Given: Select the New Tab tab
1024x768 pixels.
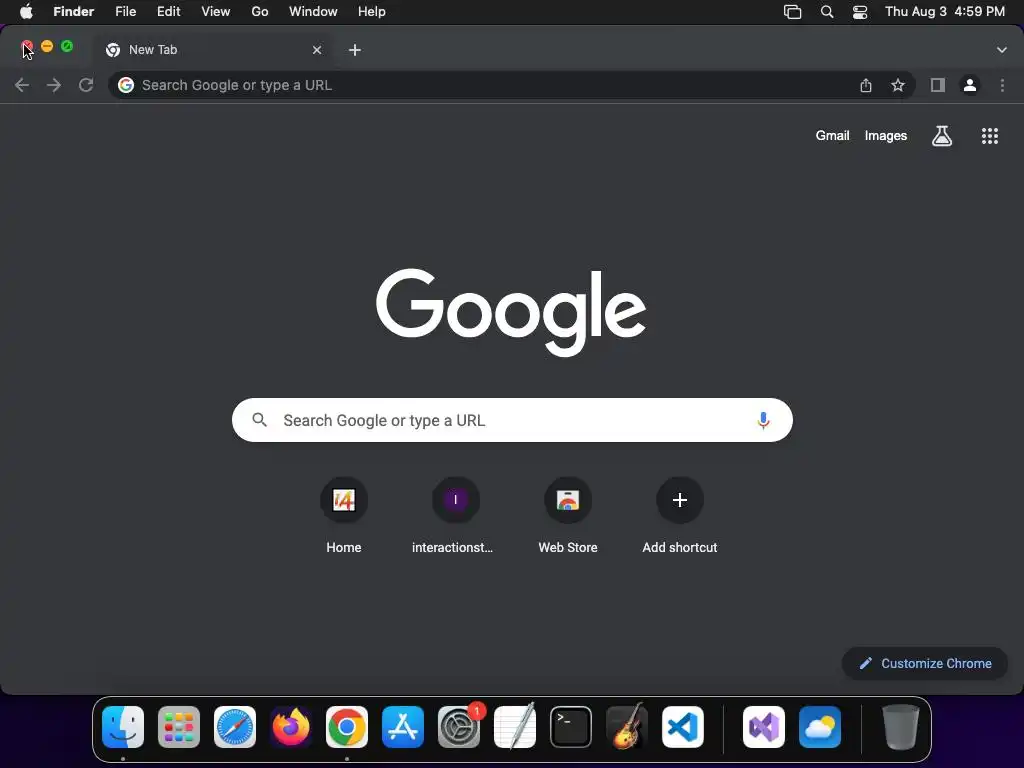Looking at the screenshot, I should [213, 50].
